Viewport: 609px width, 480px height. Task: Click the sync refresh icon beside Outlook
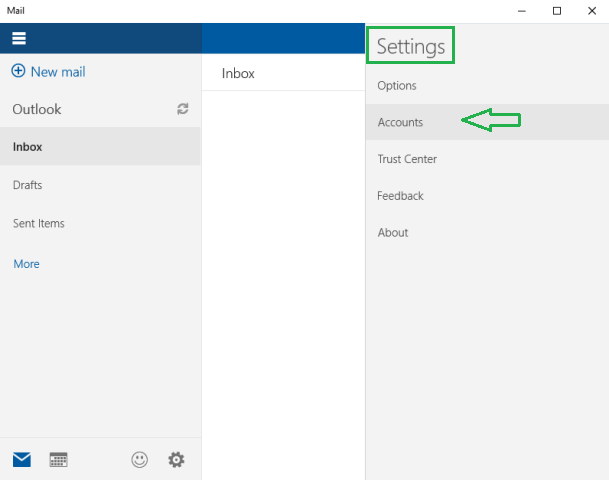183,109
